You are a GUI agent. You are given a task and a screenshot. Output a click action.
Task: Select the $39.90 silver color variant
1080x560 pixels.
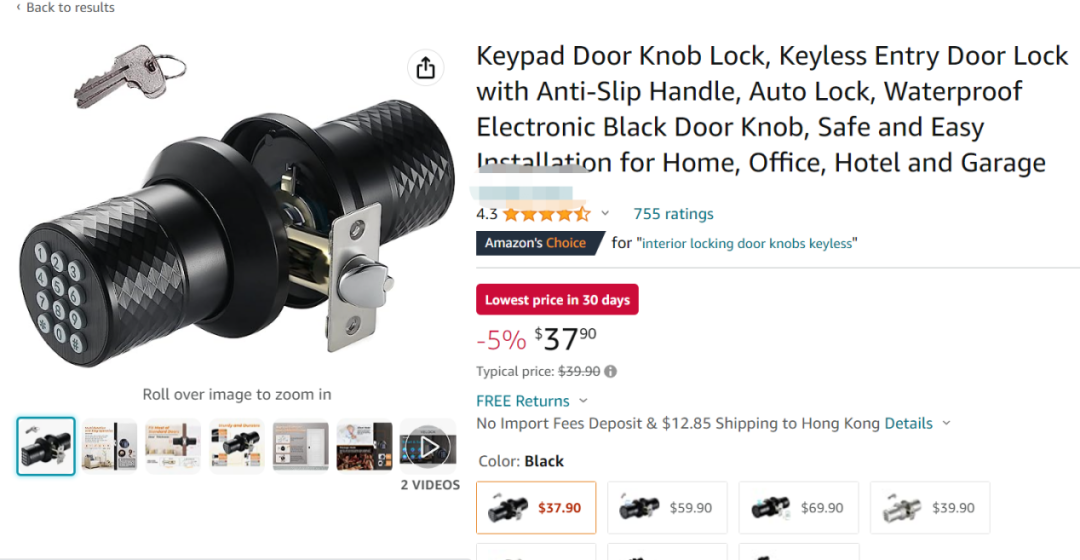pos(929,508)
